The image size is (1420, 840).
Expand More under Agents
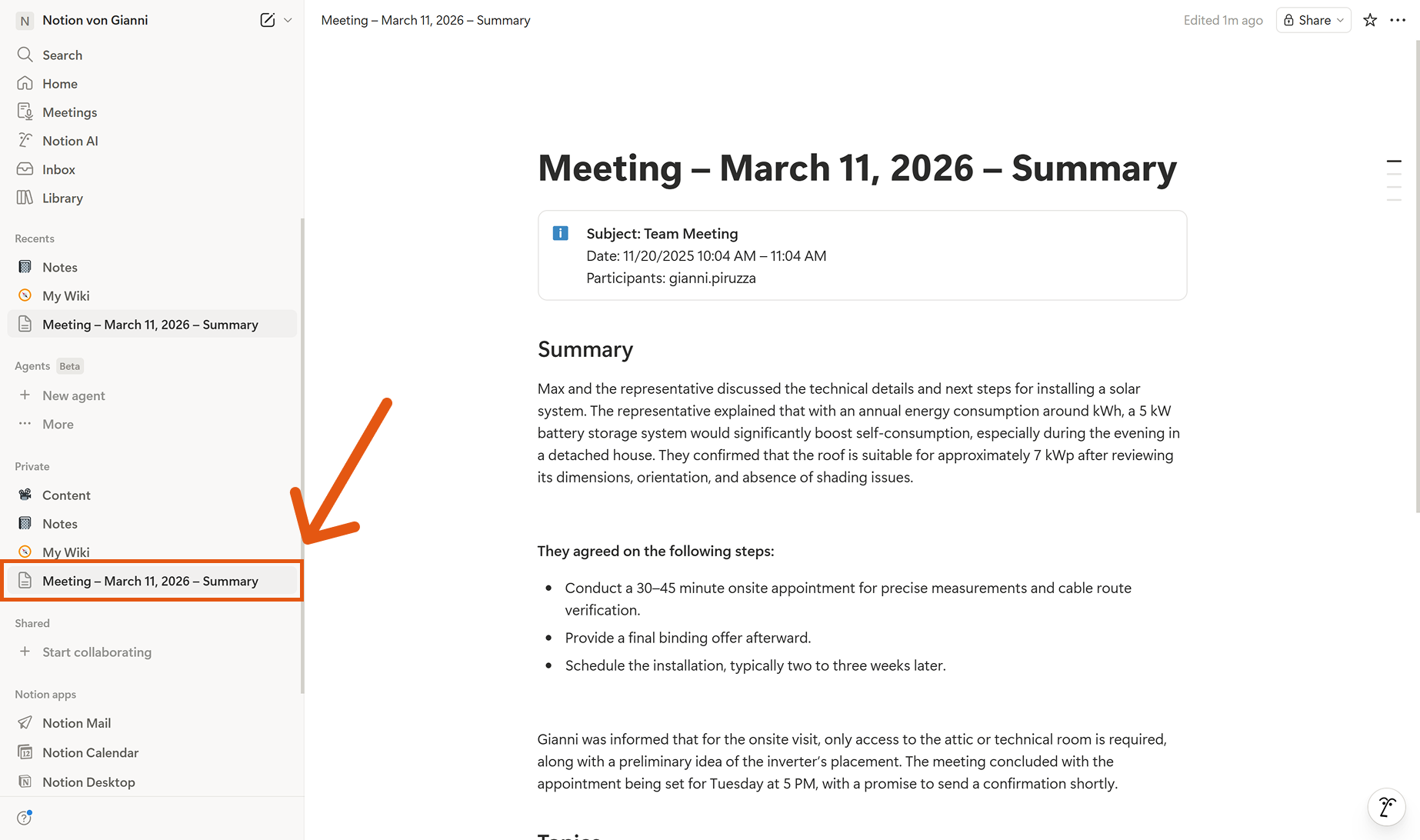(x=58, y=424)
